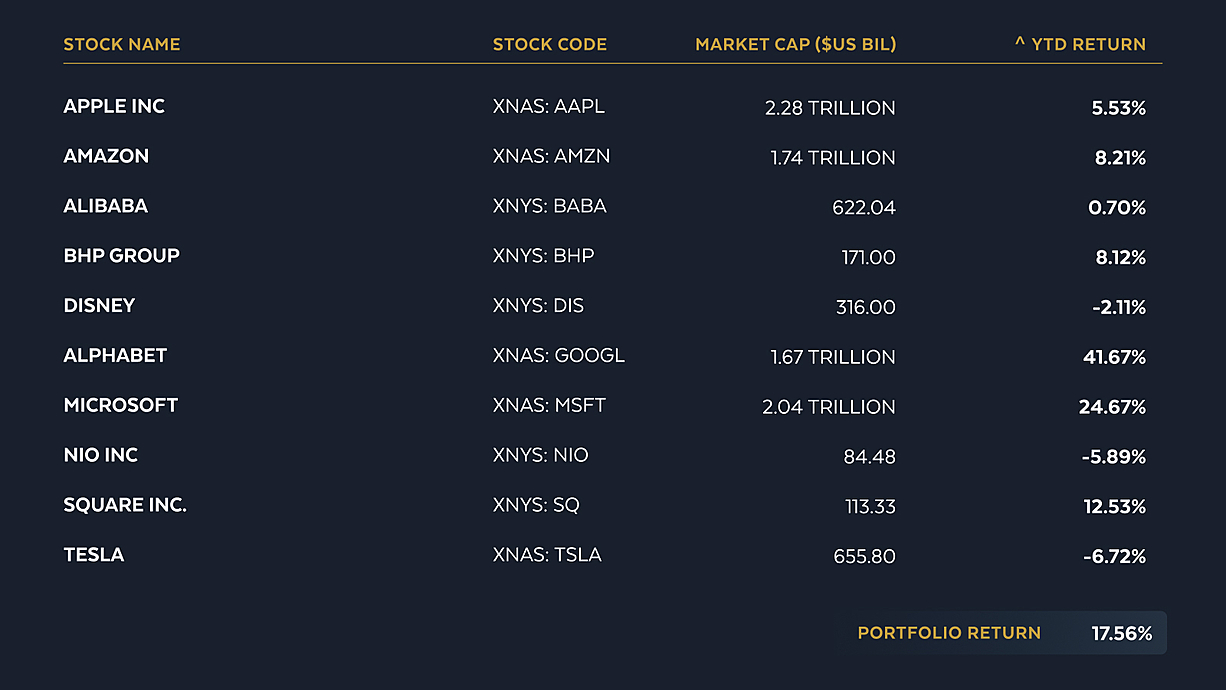Image resolution: width=1226 pixels, height=690 pixels.
Task: Click the XNAS: GOOGL stock code
Action: tap(559, 356)
